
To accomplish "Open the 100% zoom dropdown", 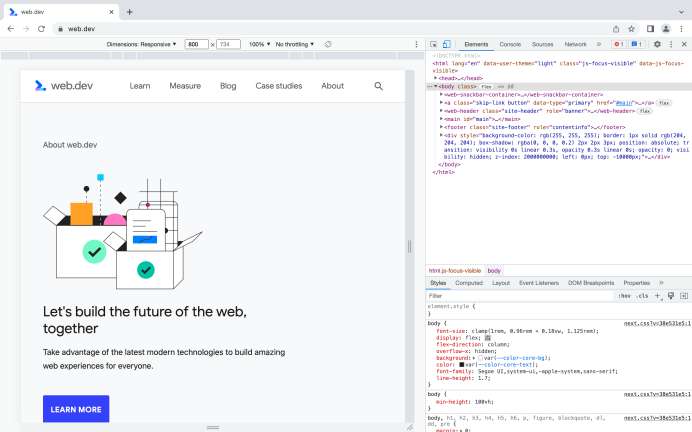I will (260, 44).
